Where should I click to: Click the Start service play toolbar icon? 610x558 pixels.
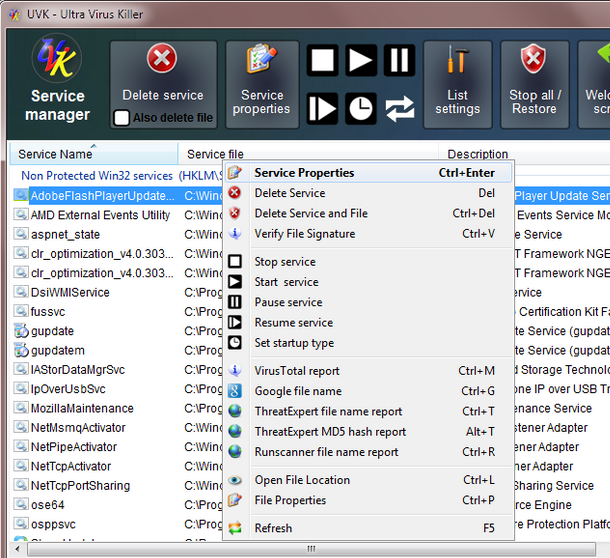pos(361,60)
